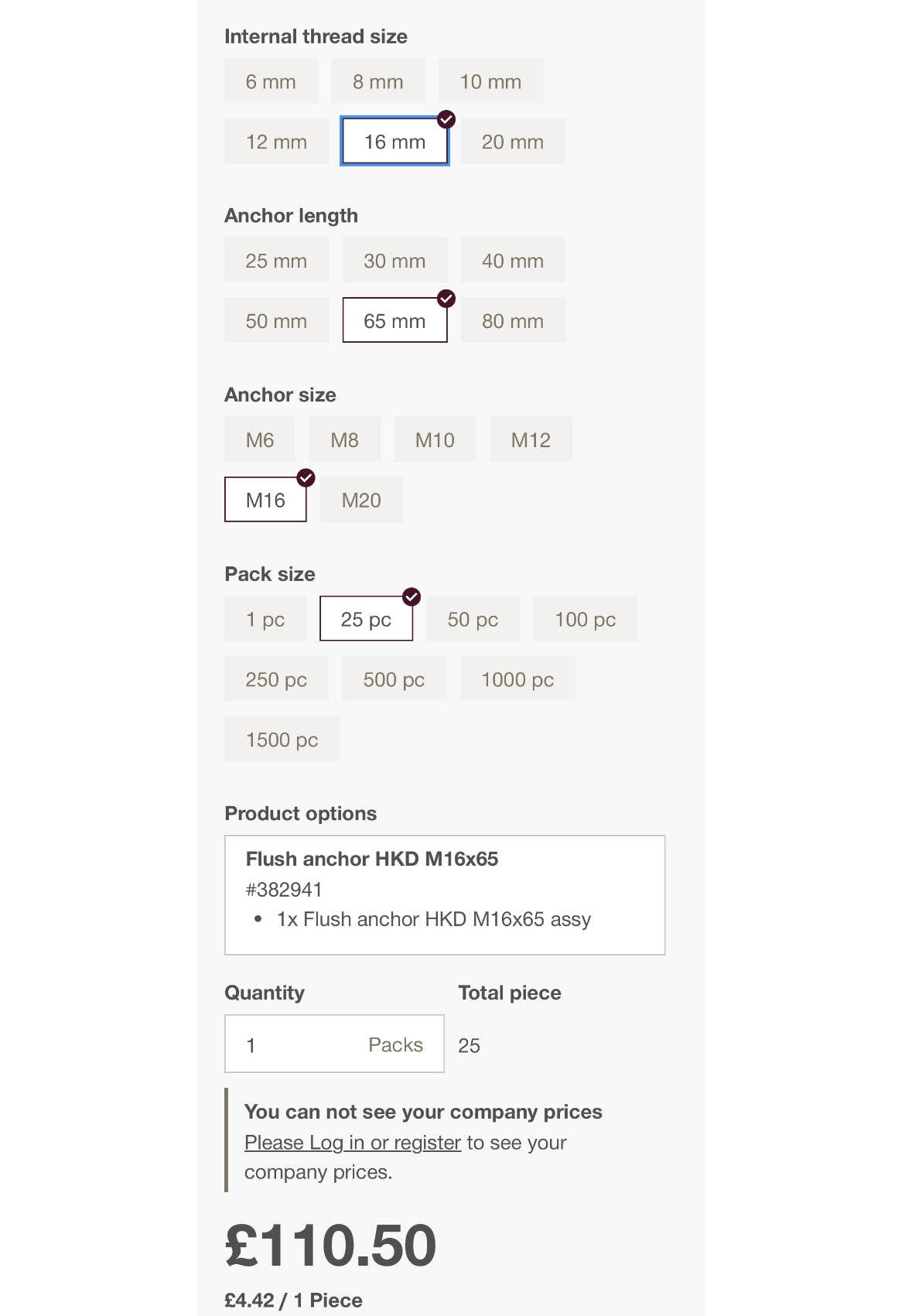Select the 1 pc pack size
The image size is (905, 1316).
(265, 620)
